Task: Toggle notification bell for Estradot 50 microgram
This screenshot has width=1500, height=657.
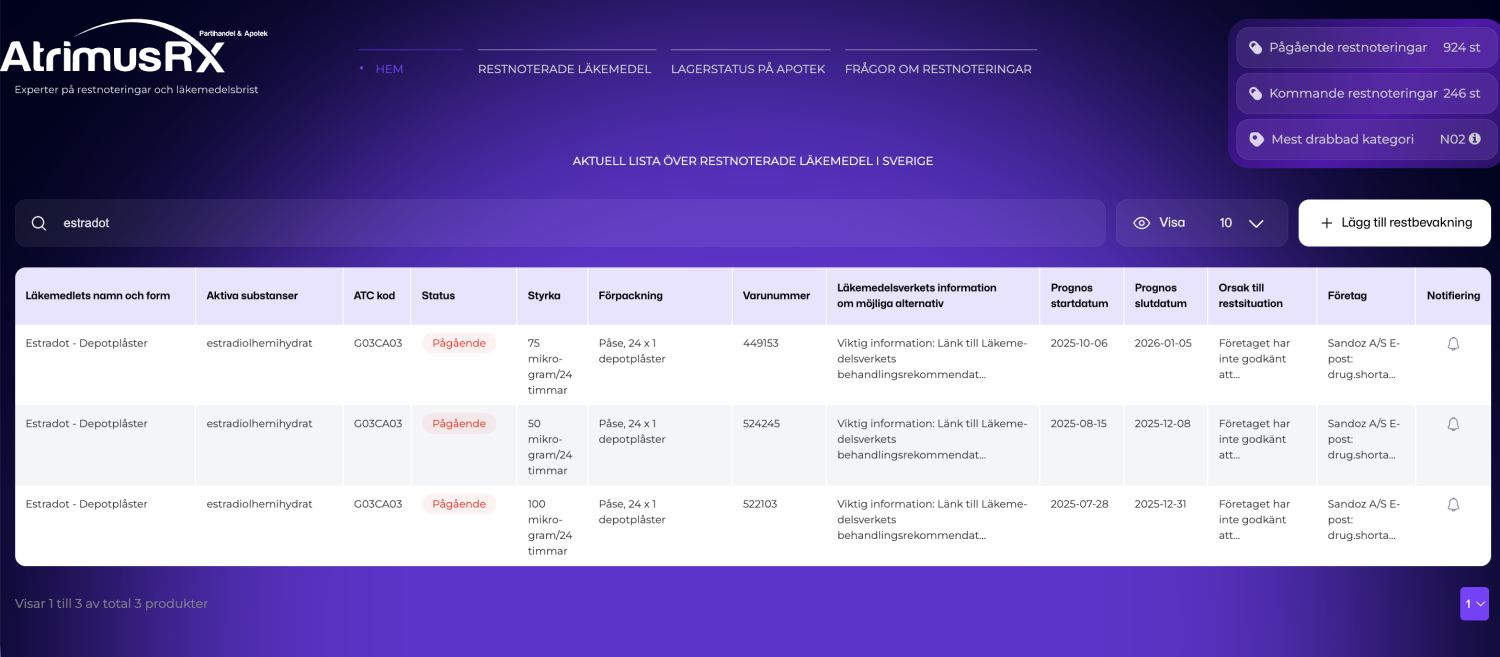Action: click(x=1453, y=424)
